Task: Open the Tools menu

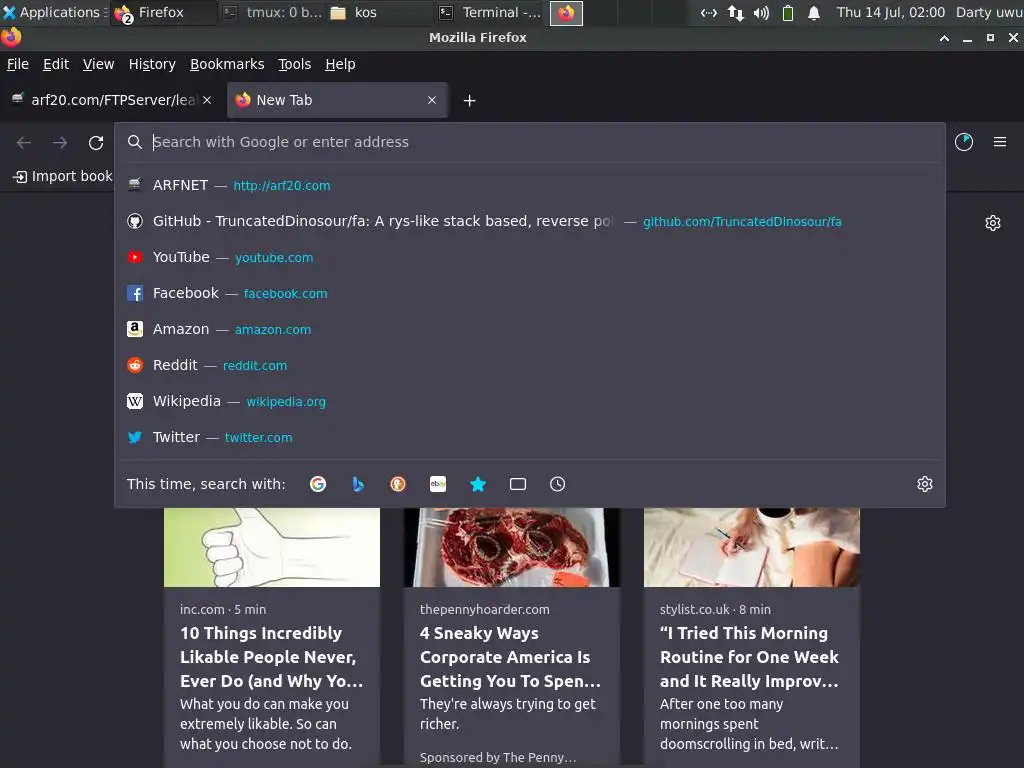Action: tap(295, 64)
